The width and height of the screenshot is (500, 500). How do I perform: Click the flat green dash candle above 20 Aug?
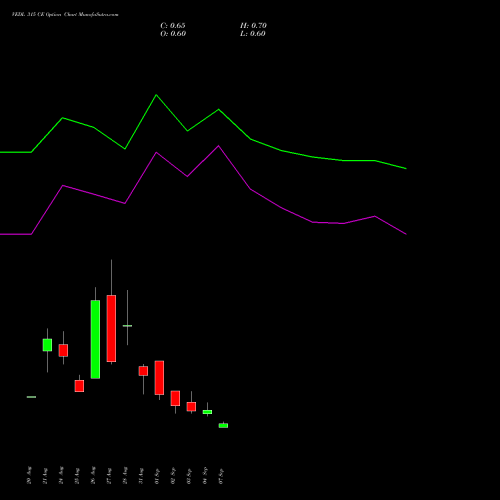coord(31,397)
